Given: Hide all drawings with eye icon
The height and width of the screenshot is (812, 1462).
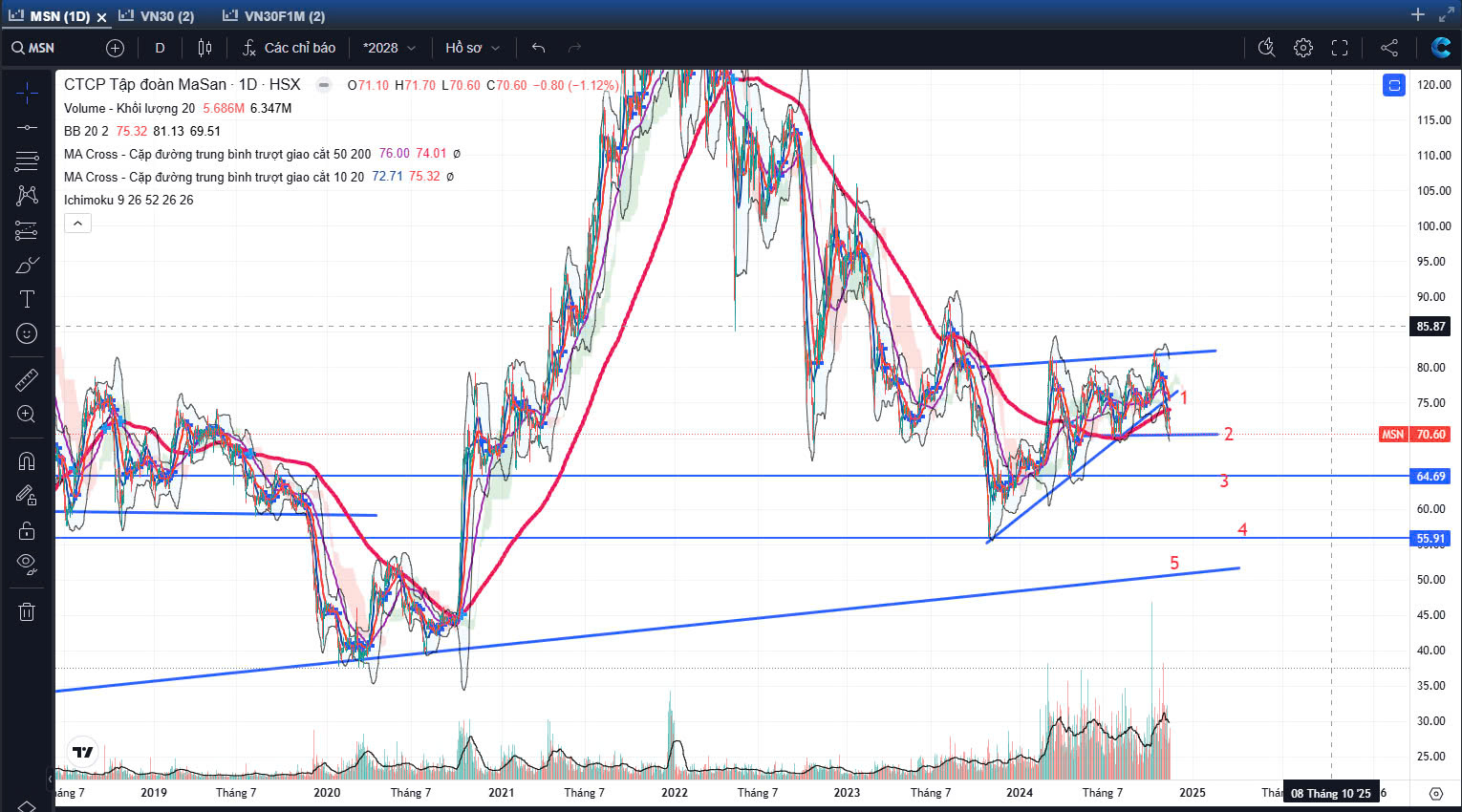Looking at the screenshot, I should pos(27,565).
